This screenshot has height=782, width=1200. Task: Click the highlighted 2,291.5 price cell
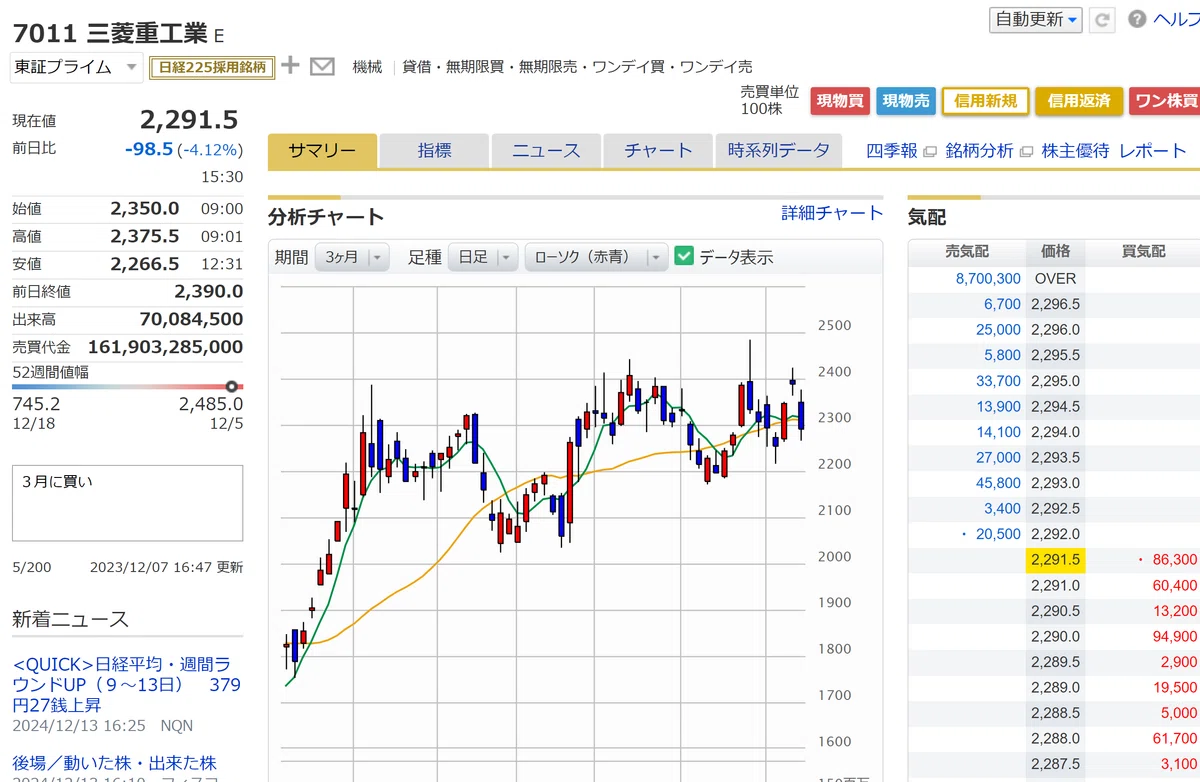click(x=1056, y=560)
